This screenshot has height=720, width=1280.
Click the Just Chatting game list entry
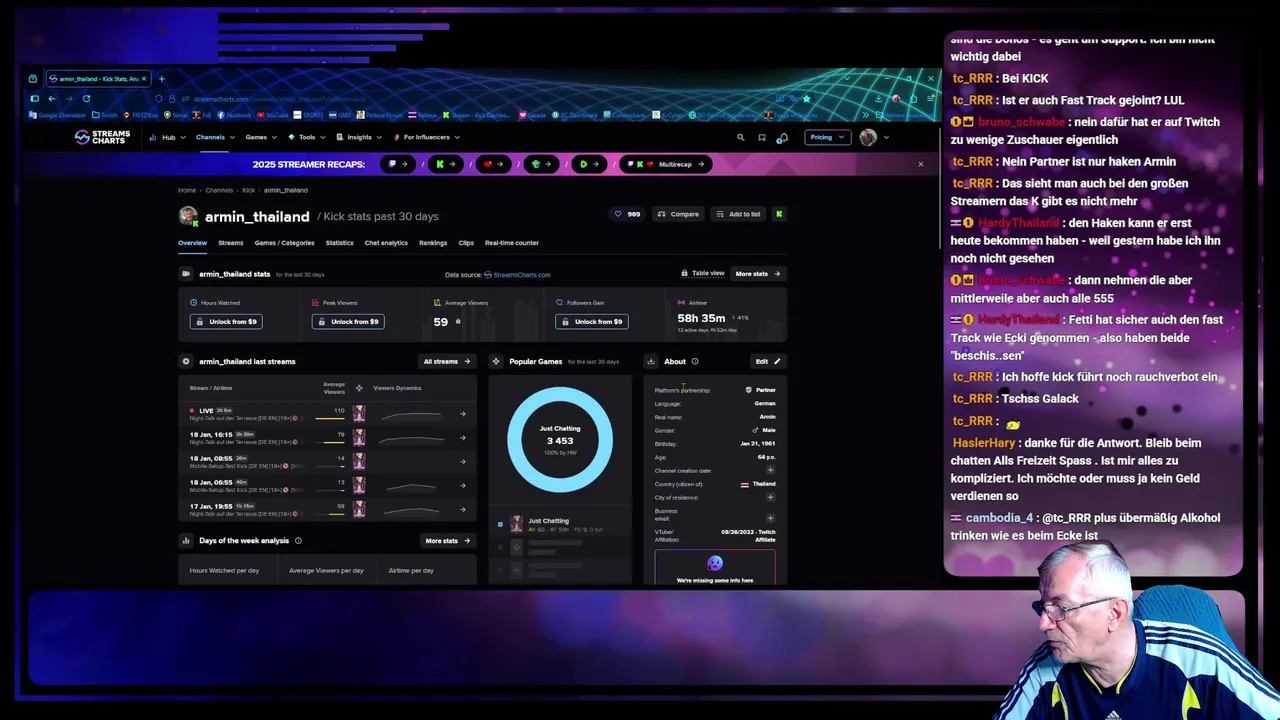tap(560, 524)
